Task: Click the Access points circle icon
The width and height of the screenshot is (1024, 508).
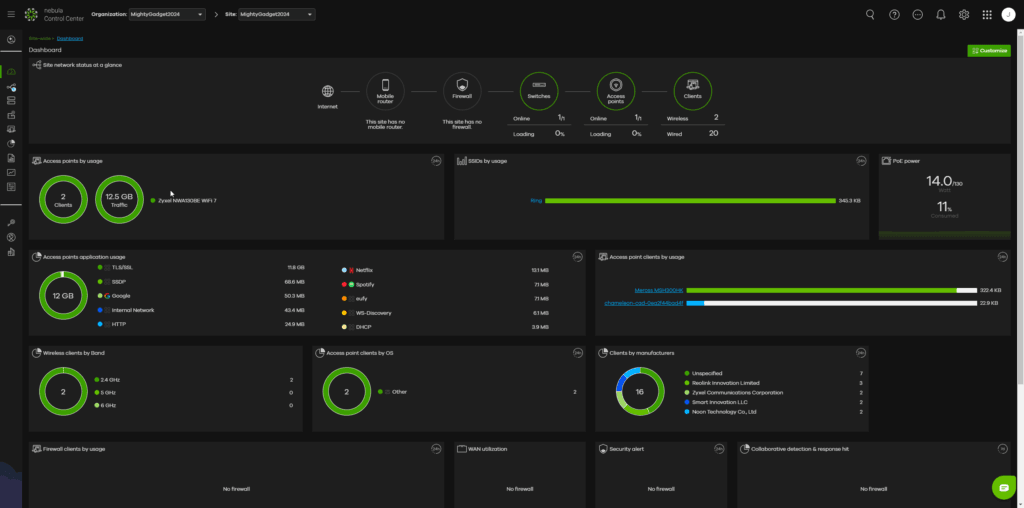Action: 615,90
